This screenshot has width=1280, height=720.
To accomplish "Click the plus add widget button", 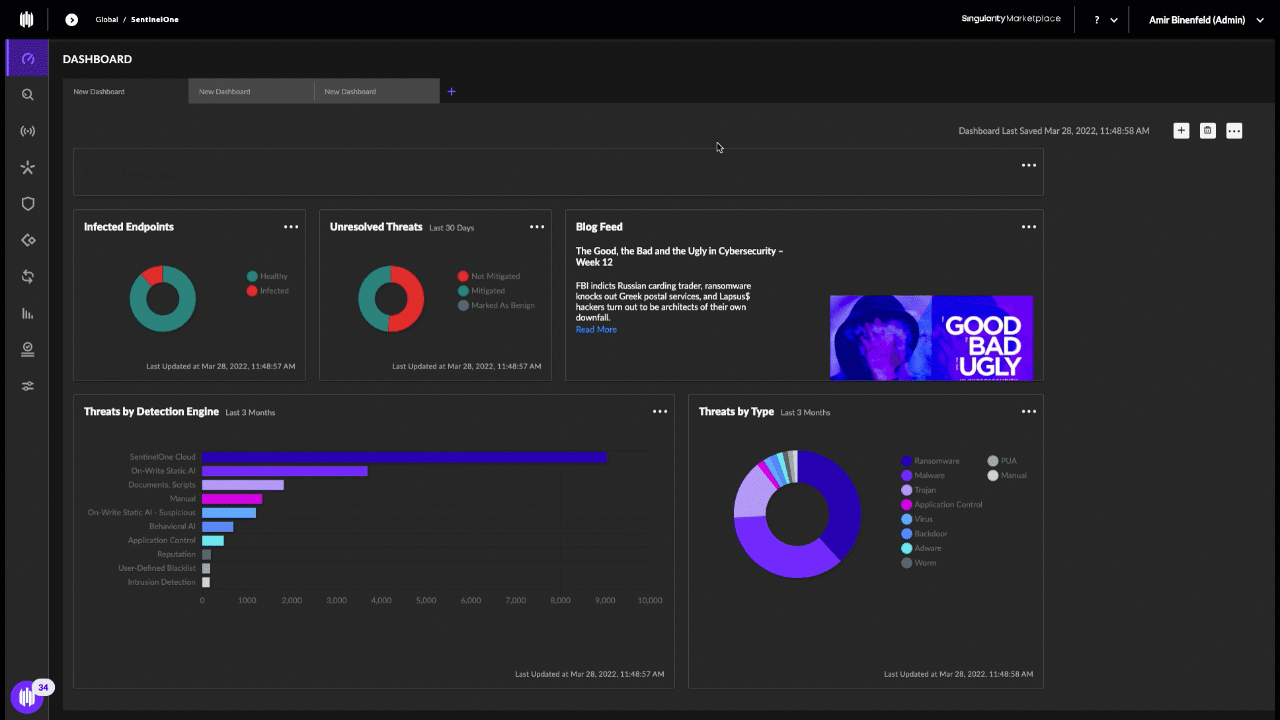I will click(x=1181, y=131).
